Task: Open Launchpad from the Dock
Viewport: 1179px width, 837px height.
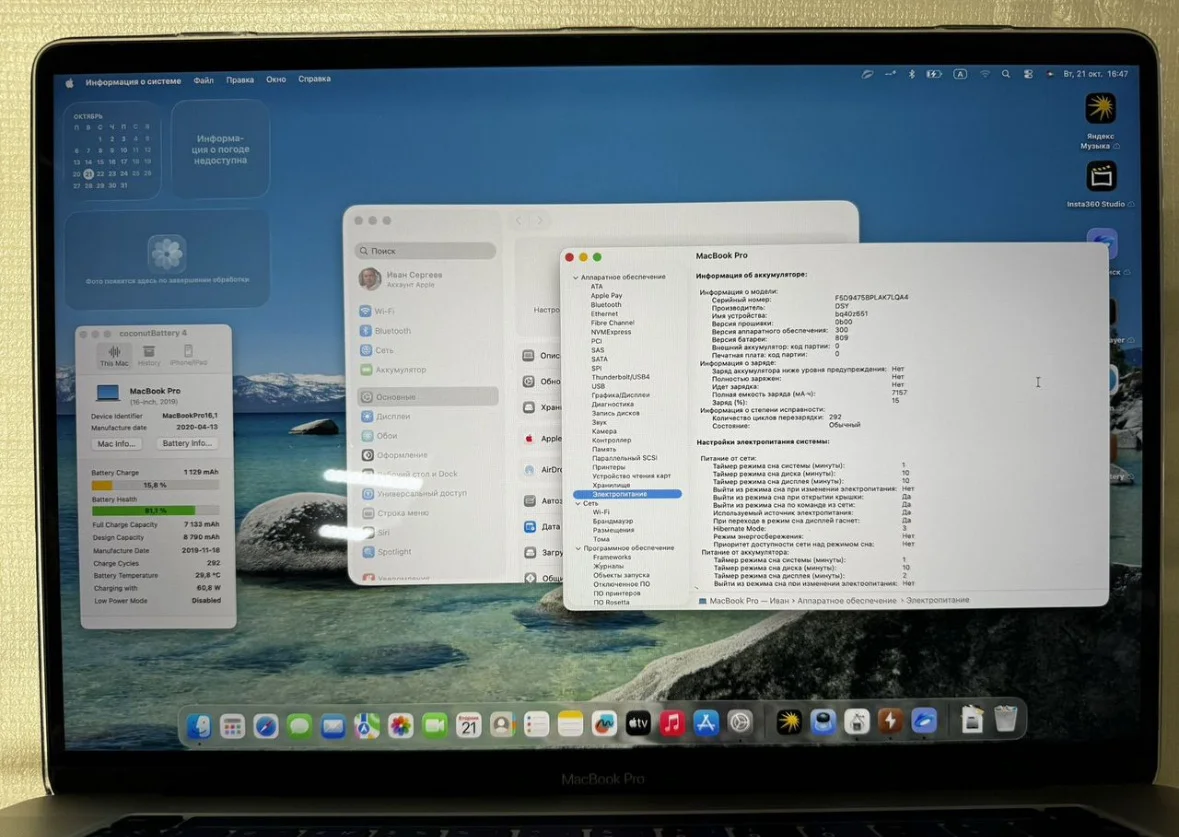Action: click(232, 726)
